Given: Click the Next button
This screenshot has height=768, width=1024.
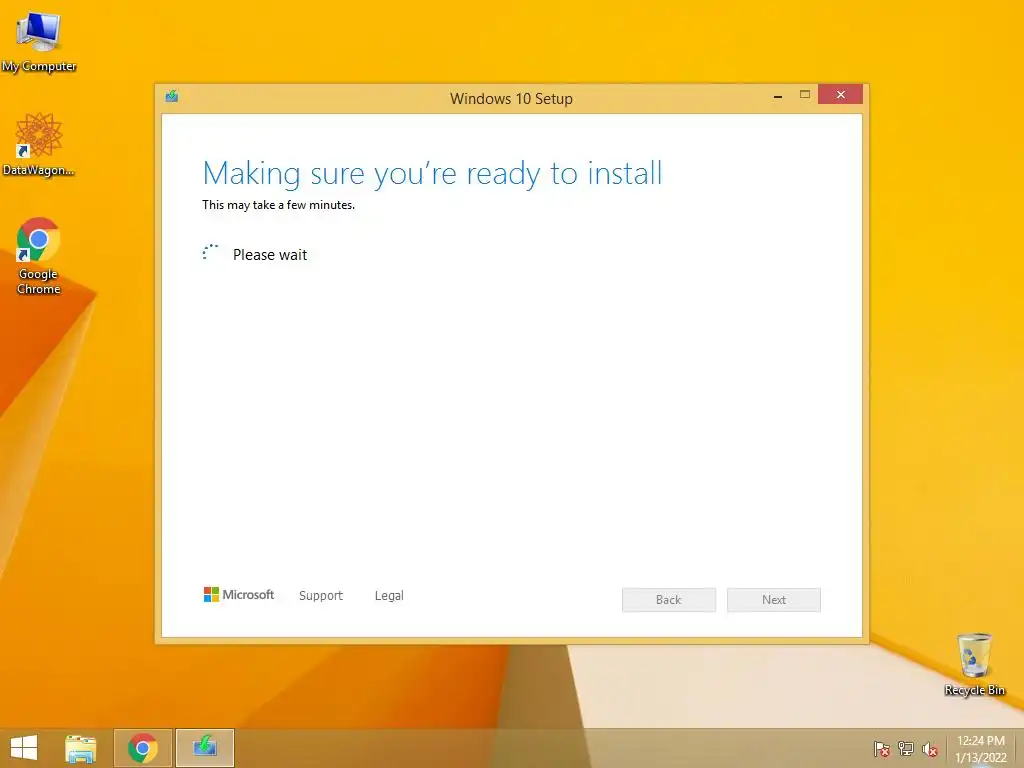Looking at the screenshot, I should click(x=774, y=600).
